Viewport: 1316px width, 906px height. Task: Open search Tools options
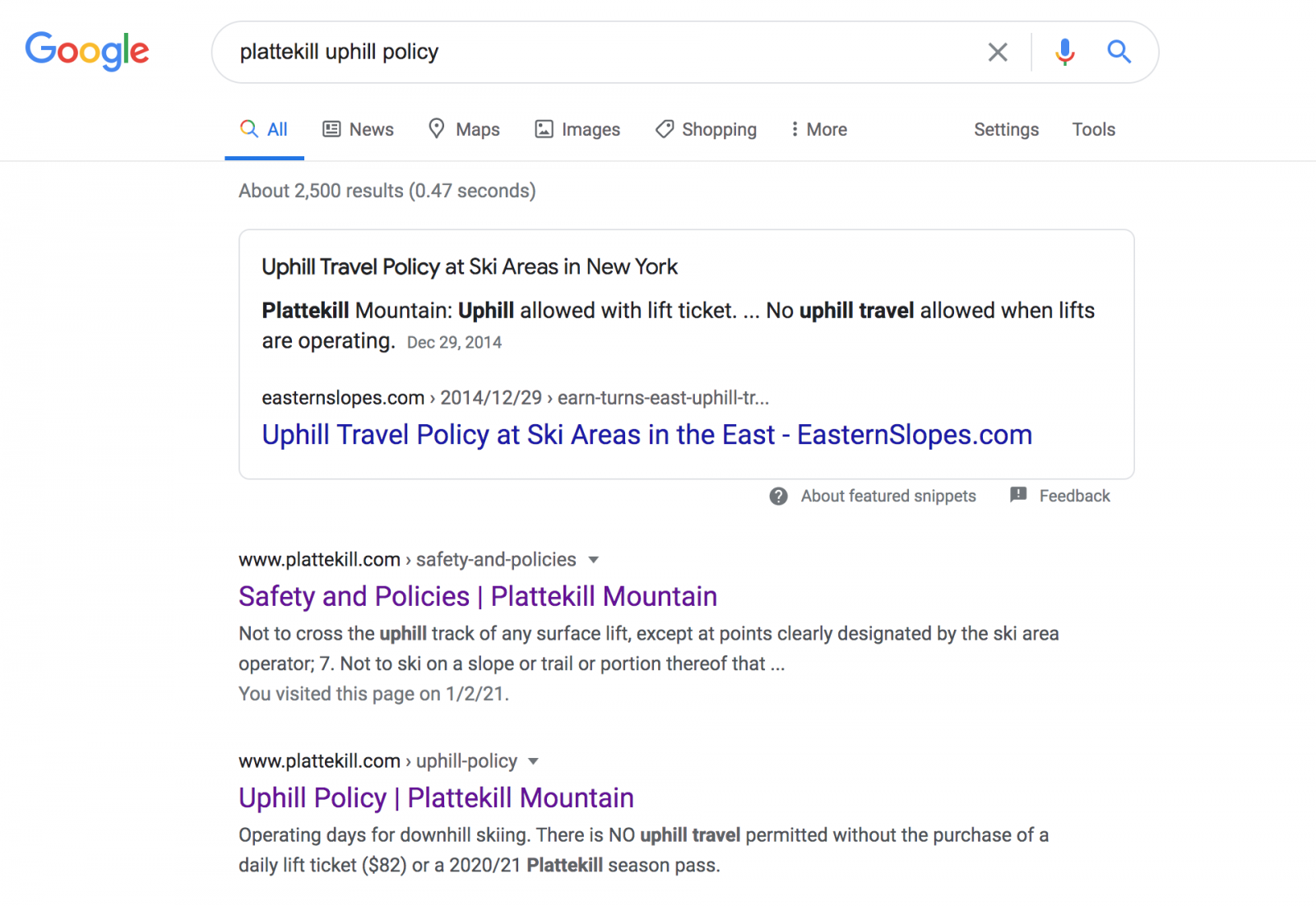[1093, 130]
